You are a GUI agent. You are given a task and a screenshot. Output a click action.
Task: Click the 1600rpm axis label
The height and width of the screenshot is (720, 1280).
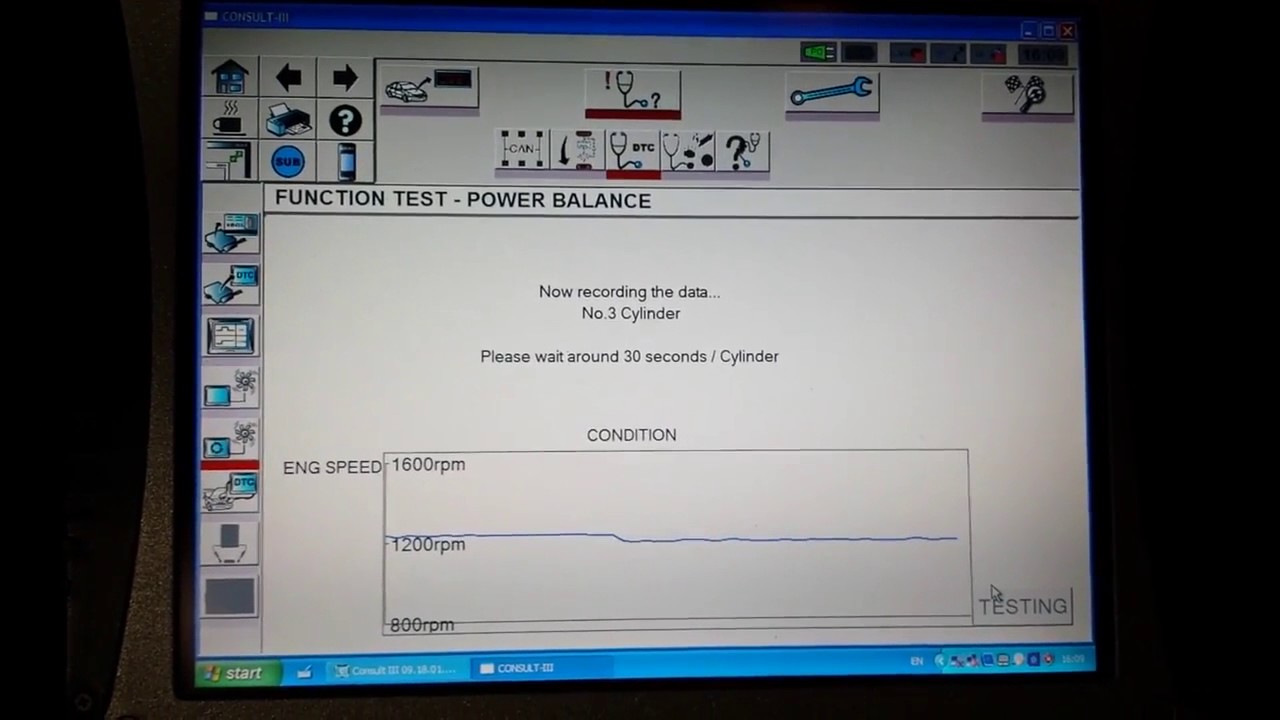click(428, 464)
